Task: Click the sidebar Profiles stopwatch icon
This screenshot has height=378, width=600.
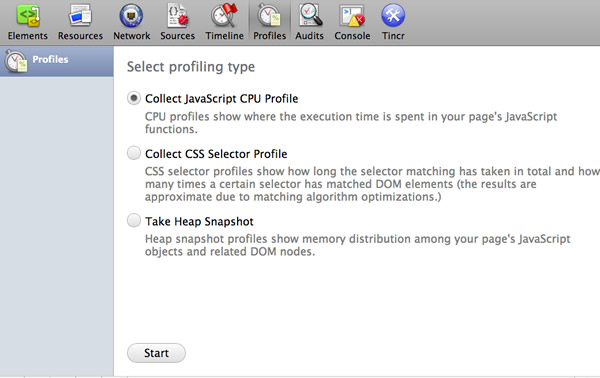Action: pyautogui.click(x=16, y=61)
